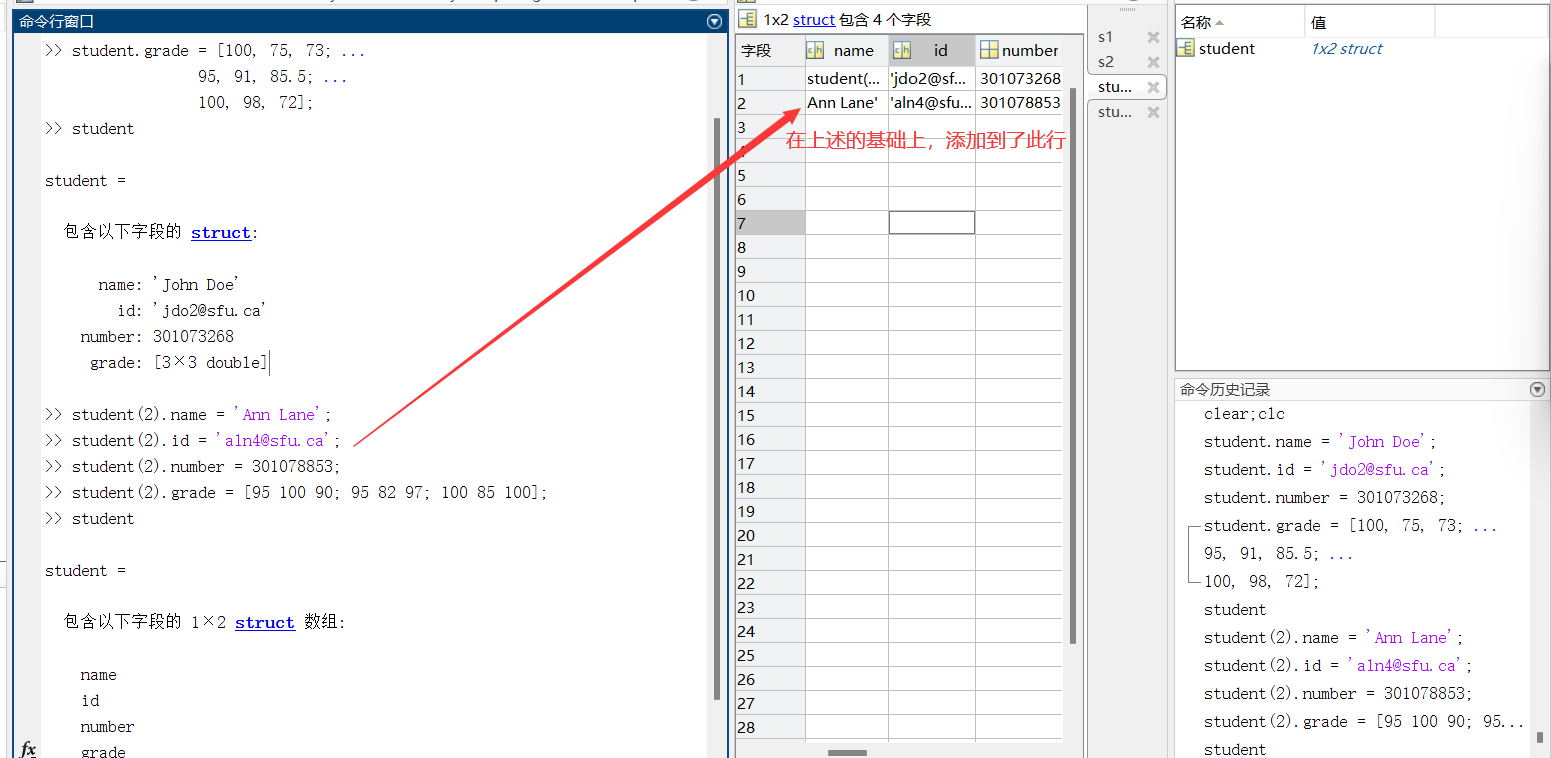Collapse the grouped student.grade commands in history

pyautogui.click(x=1189, y=552)
